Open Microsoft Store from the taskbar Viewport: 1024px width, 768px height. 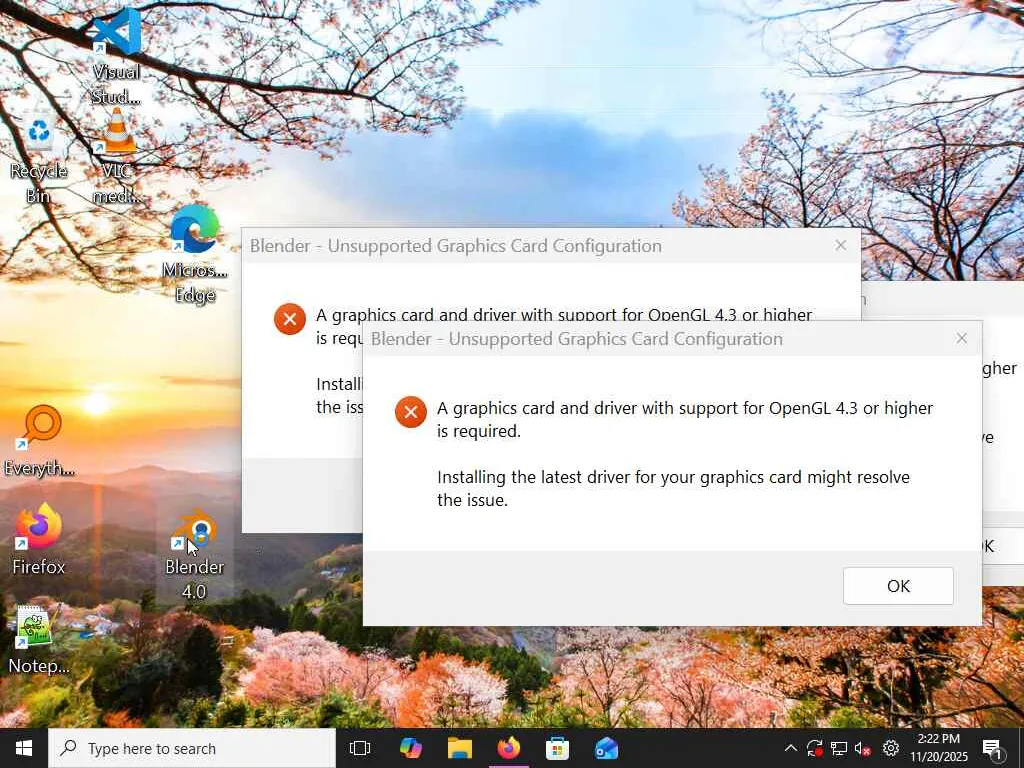(x=557, y=748)
